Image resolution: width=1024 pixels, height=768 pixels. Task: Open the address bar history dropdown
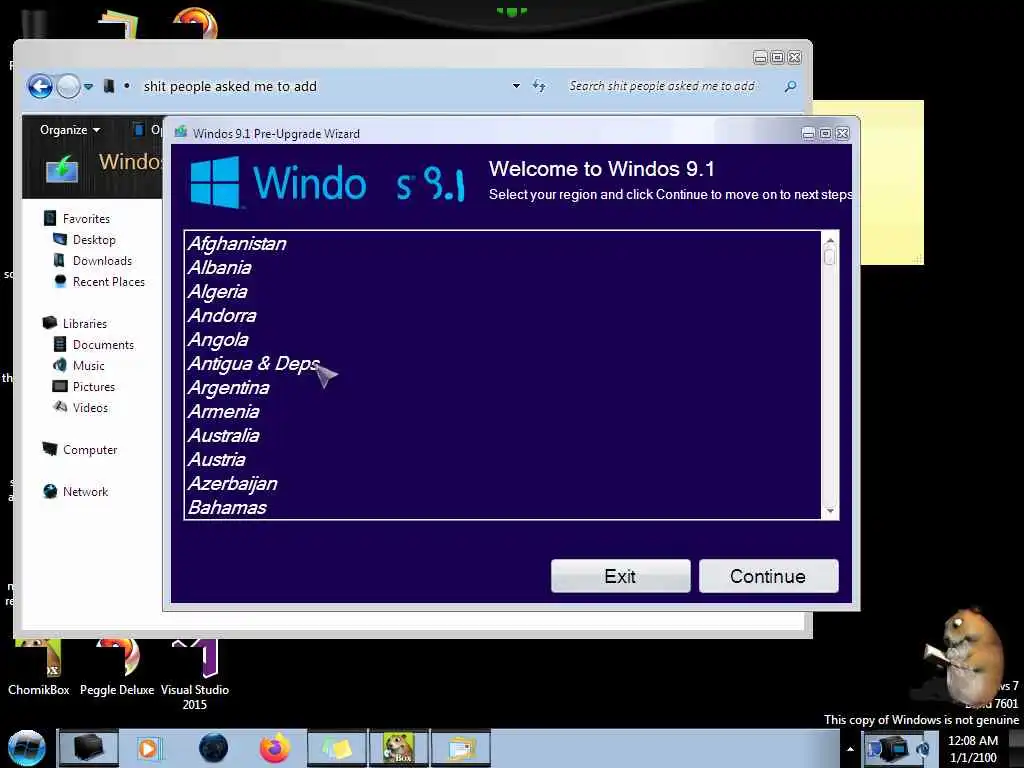click(516, 86)
